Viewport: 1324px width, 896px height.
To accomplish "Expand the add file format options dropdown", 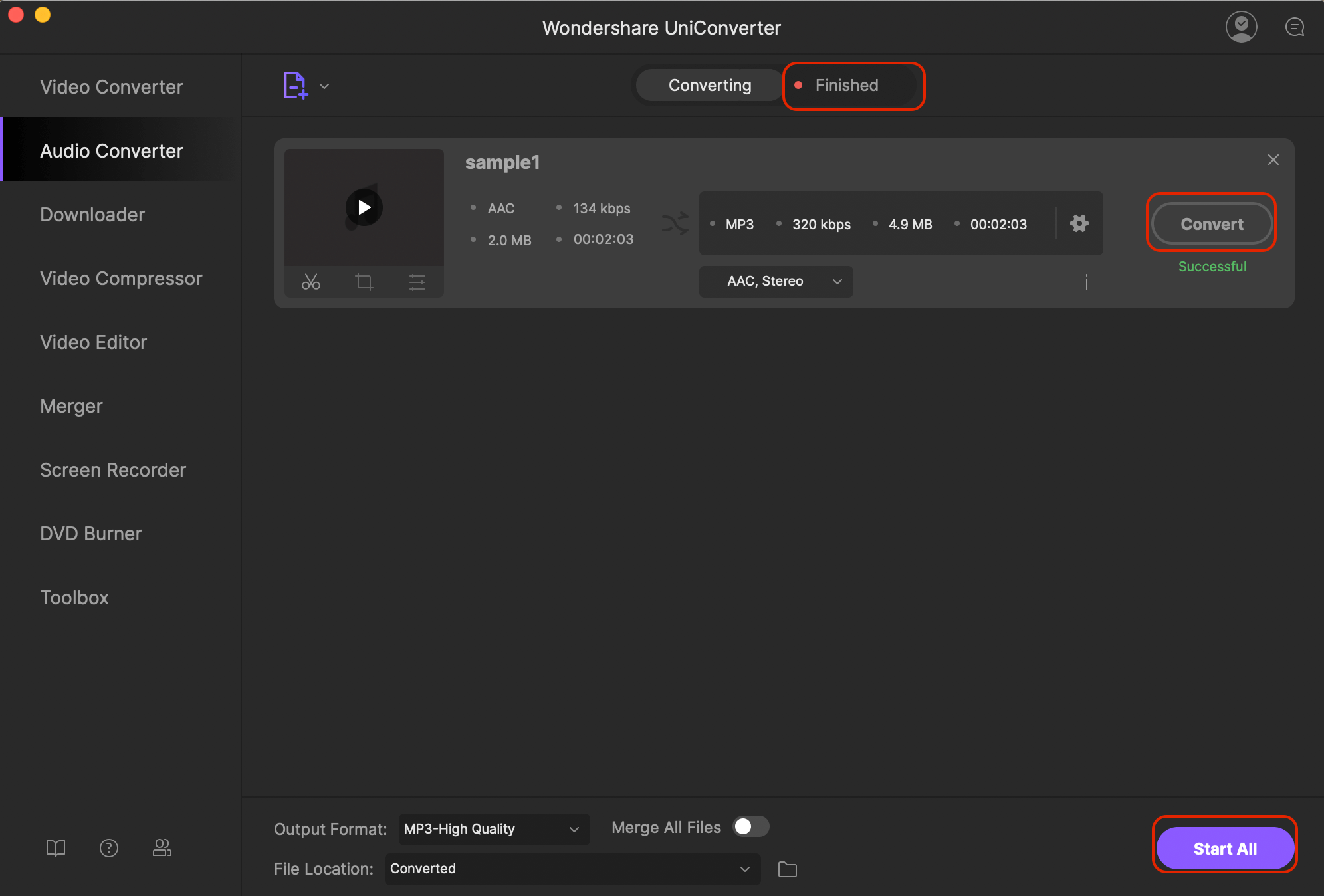I will click(x=324, y=86).
